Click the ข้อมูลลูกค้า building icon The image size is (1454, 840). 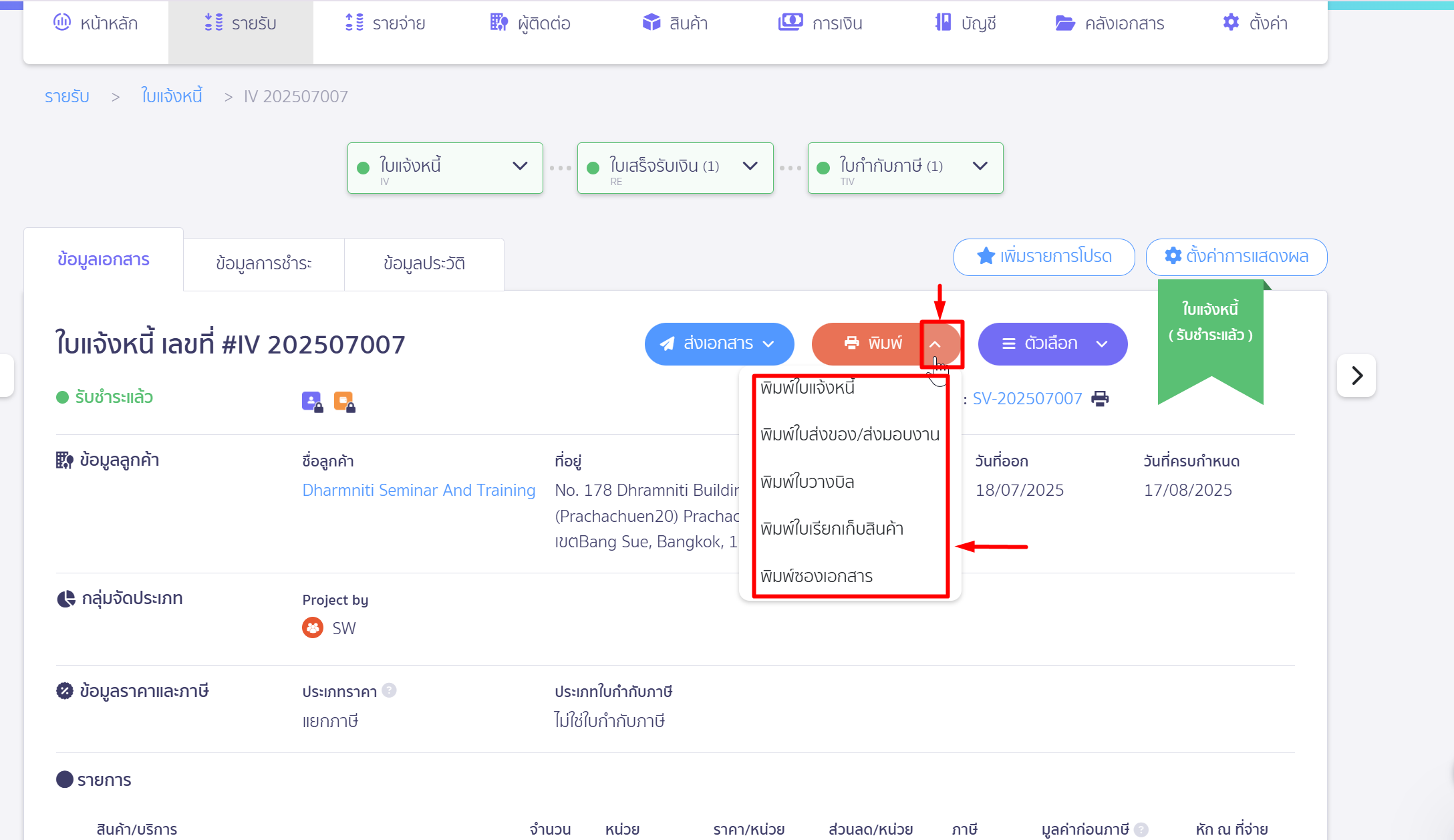tap(65, 460)
